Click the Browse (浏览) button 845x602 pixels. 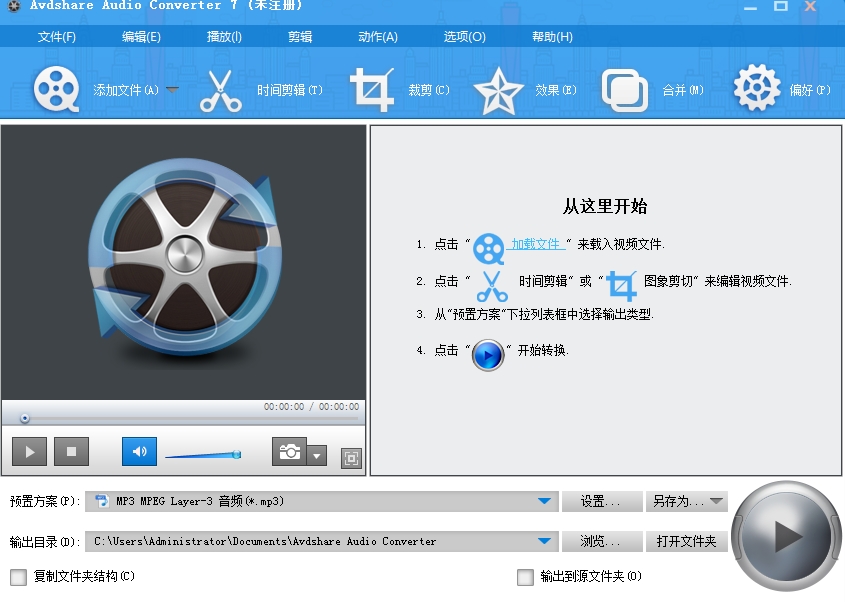pyautogui.click(x=601, y=541)
